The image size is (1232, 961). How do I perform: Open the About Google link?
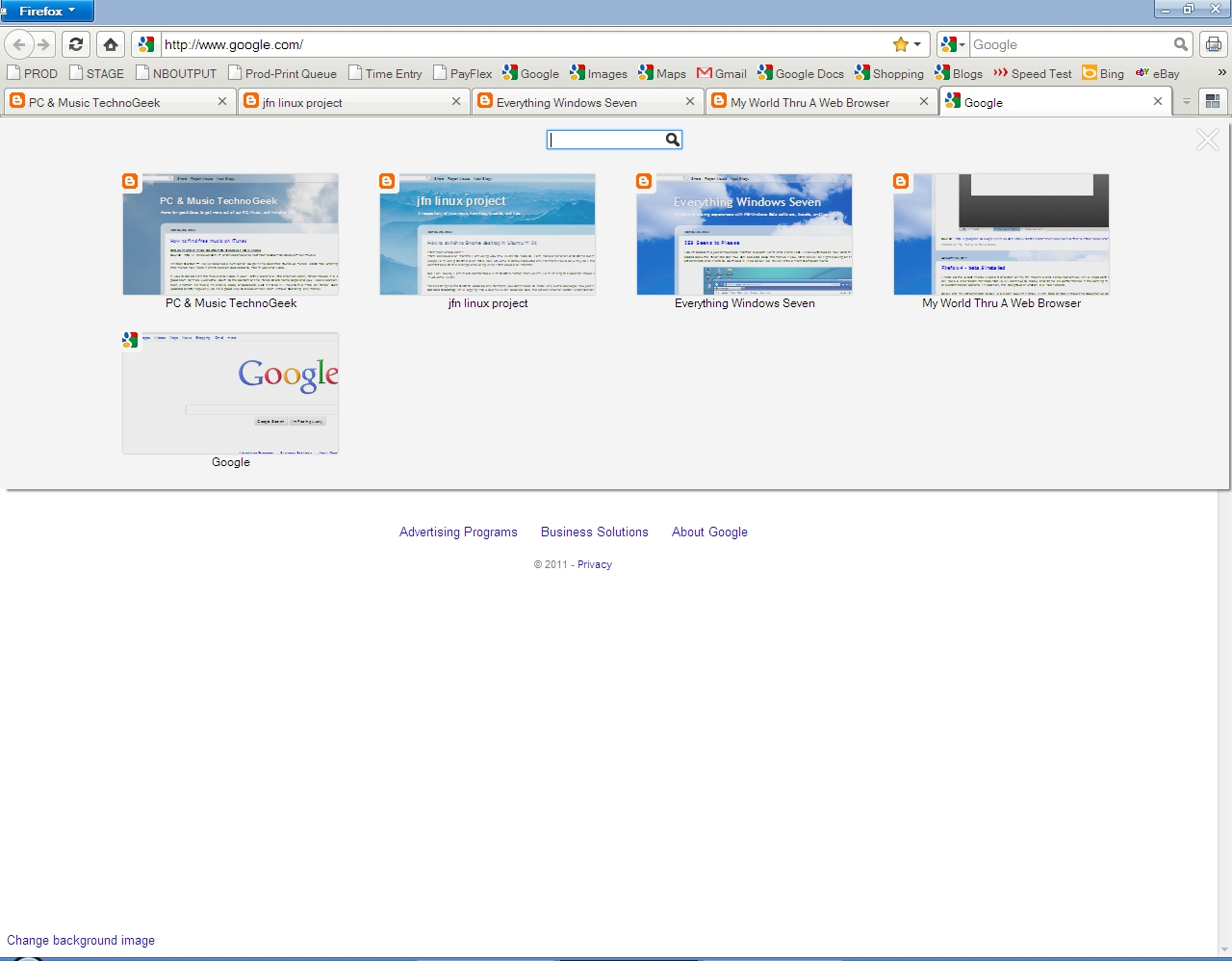pos(709,532)
